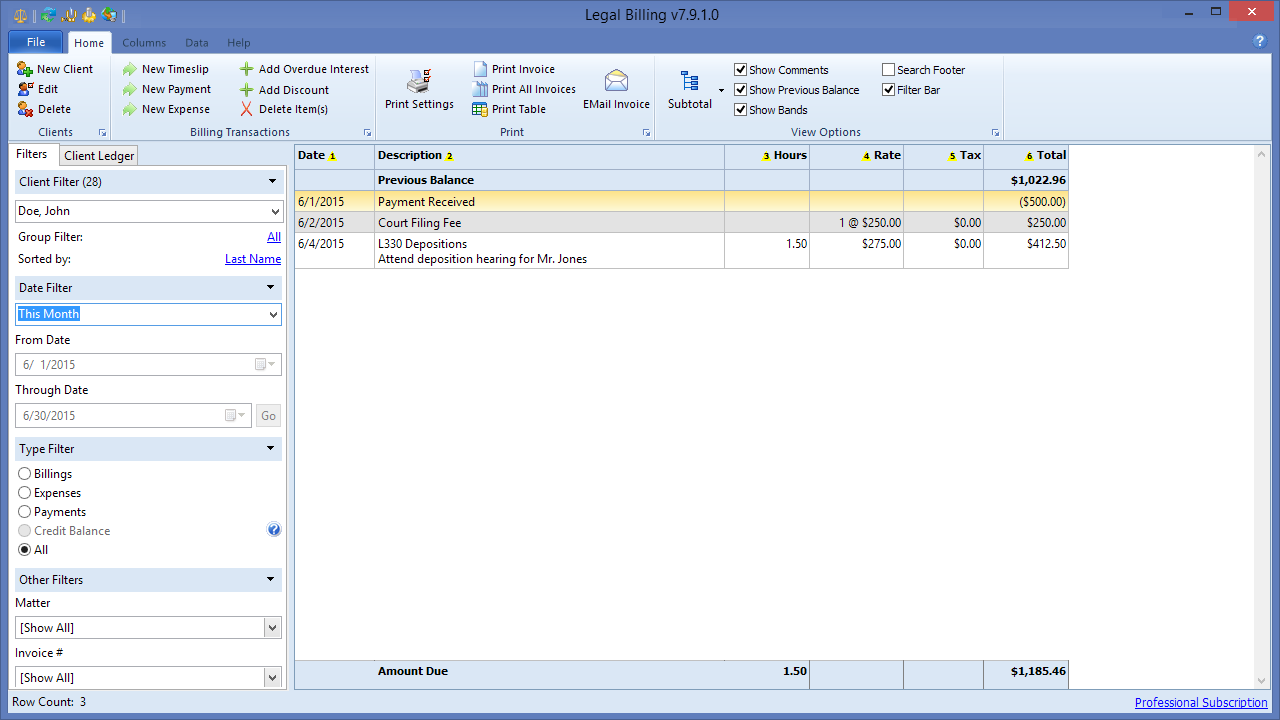Screen dimensions: 1280x720
Task: Open the Subtotal dropdown arrow
Action: pos(721,90)
